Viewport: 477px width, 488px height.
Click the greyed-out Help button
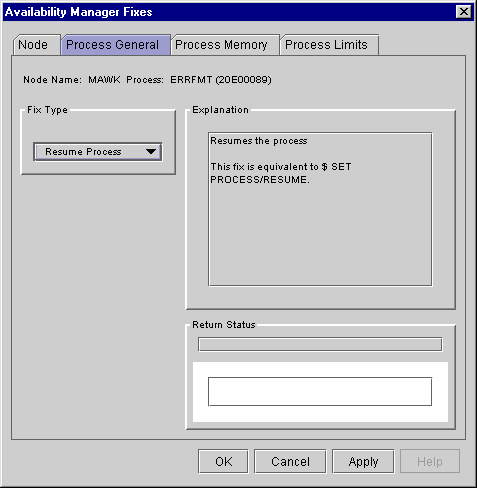click(430, 462)
